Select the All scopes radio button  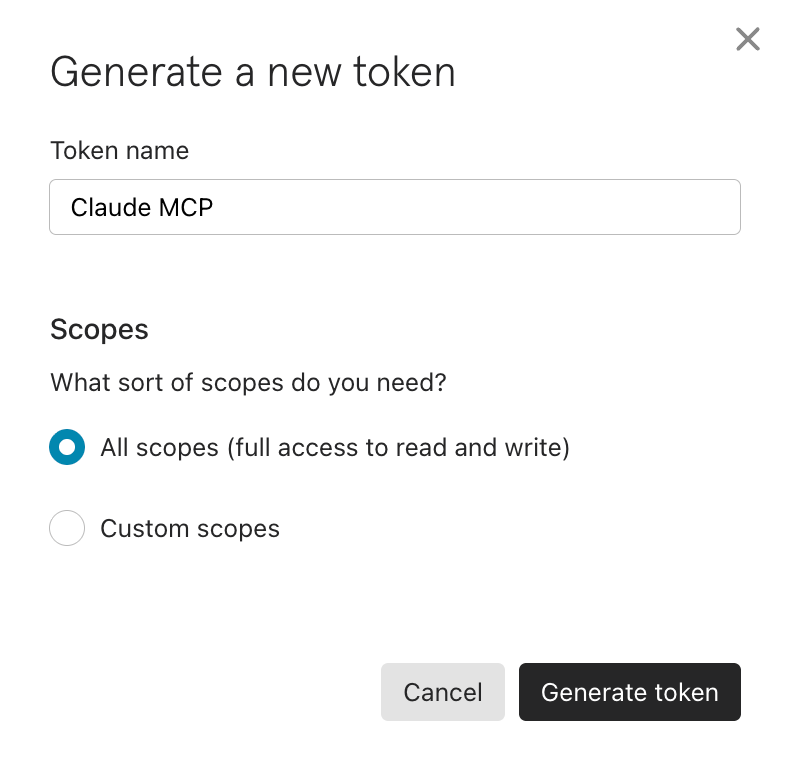click(x=67, y=447)
